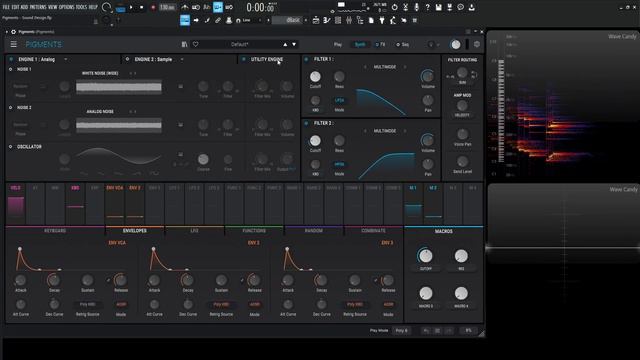Change Filter 1 mode LP24 selector
The image size is (640, 360).
point(339,100)
